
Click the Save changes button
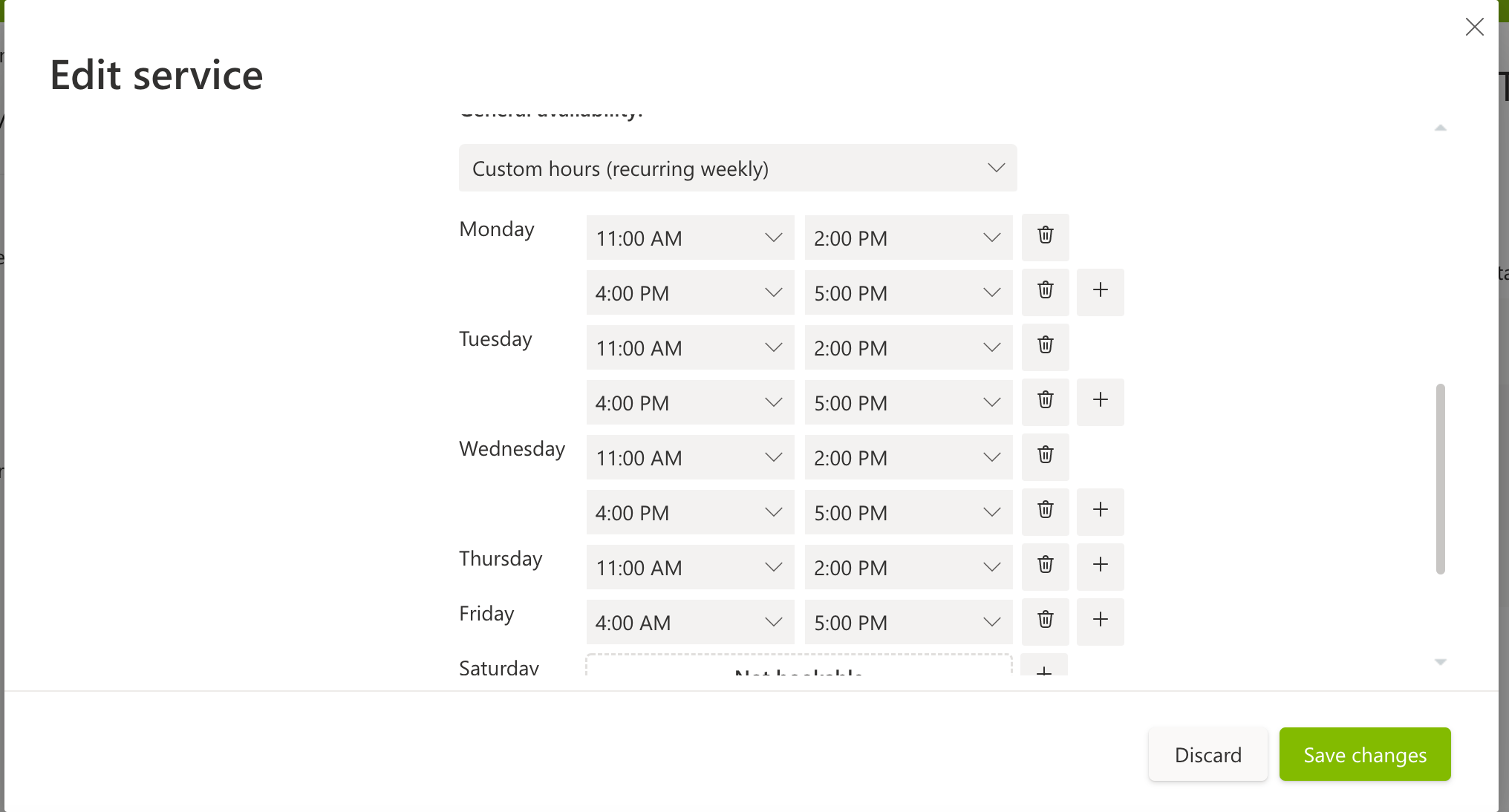[x=1364, y=754]
